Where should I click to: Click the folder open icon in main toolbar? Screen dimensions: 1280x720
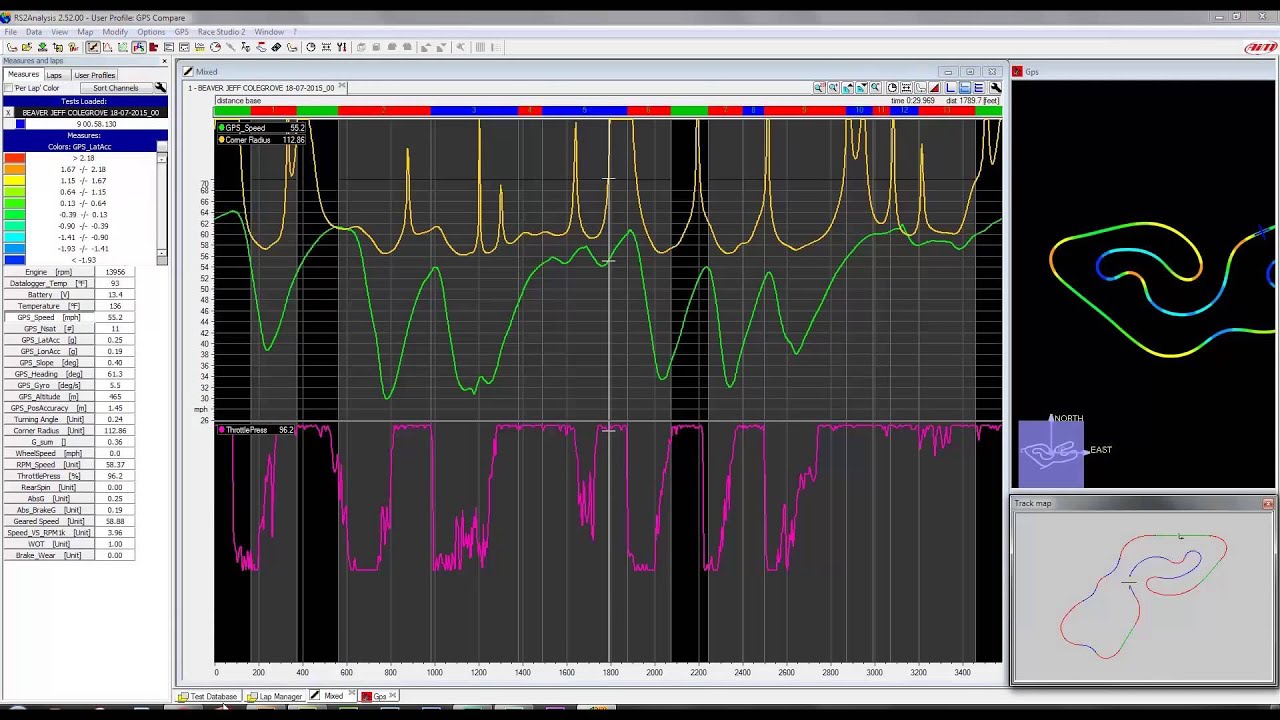(27, 47)
